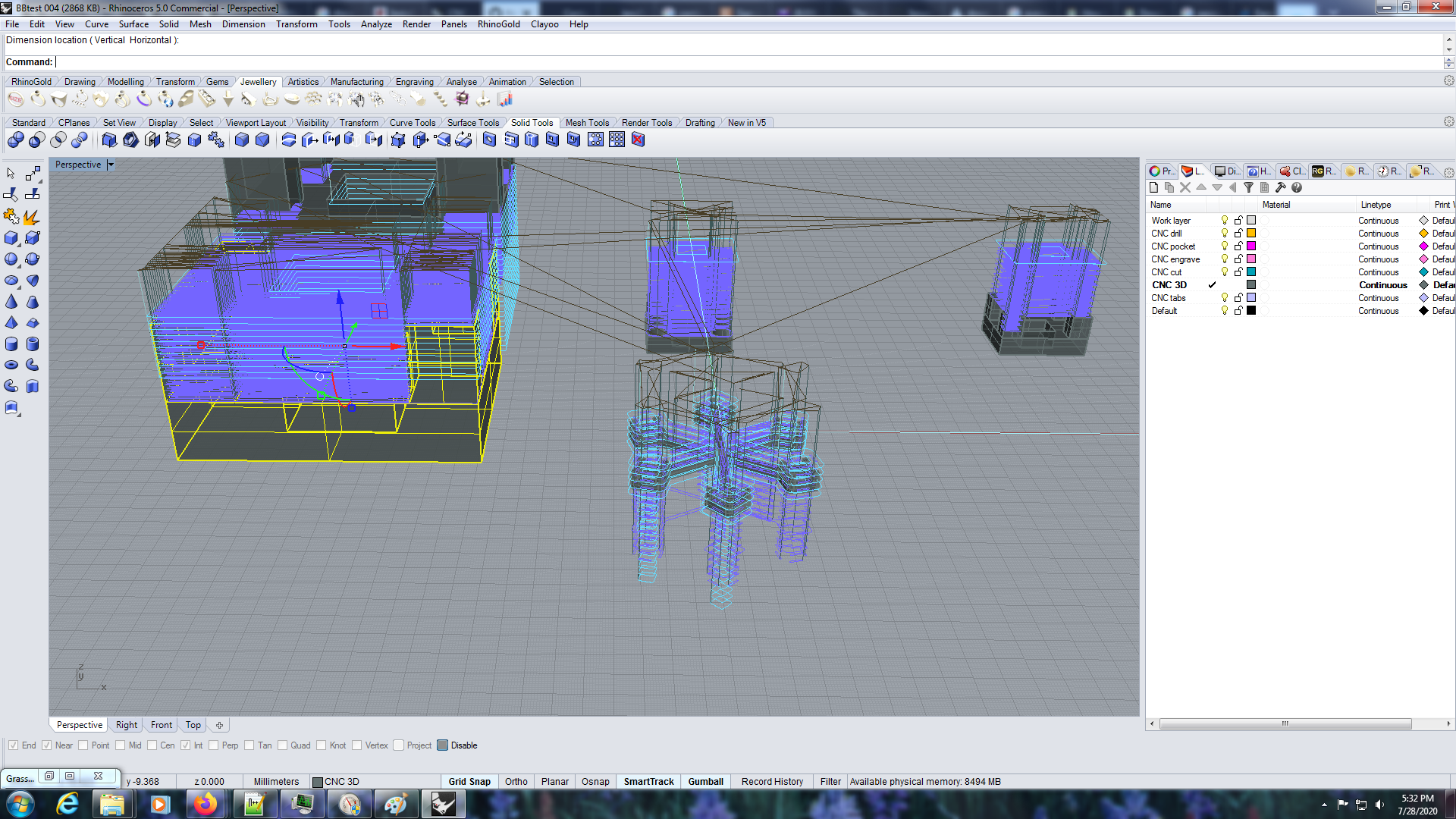The image size is (1456, 819).
Task: Open the ring size tool in Jewellery toolbar
Action: pyautogui.click(x=16, y=99)
